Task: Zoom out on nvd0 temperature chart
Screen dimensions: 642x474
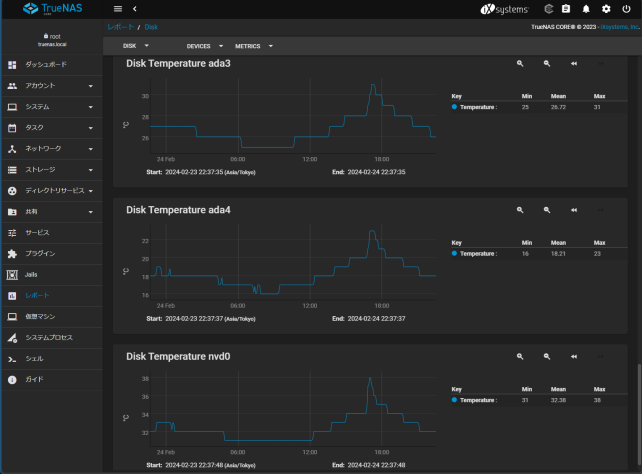Action: click(x=547, y=357)
